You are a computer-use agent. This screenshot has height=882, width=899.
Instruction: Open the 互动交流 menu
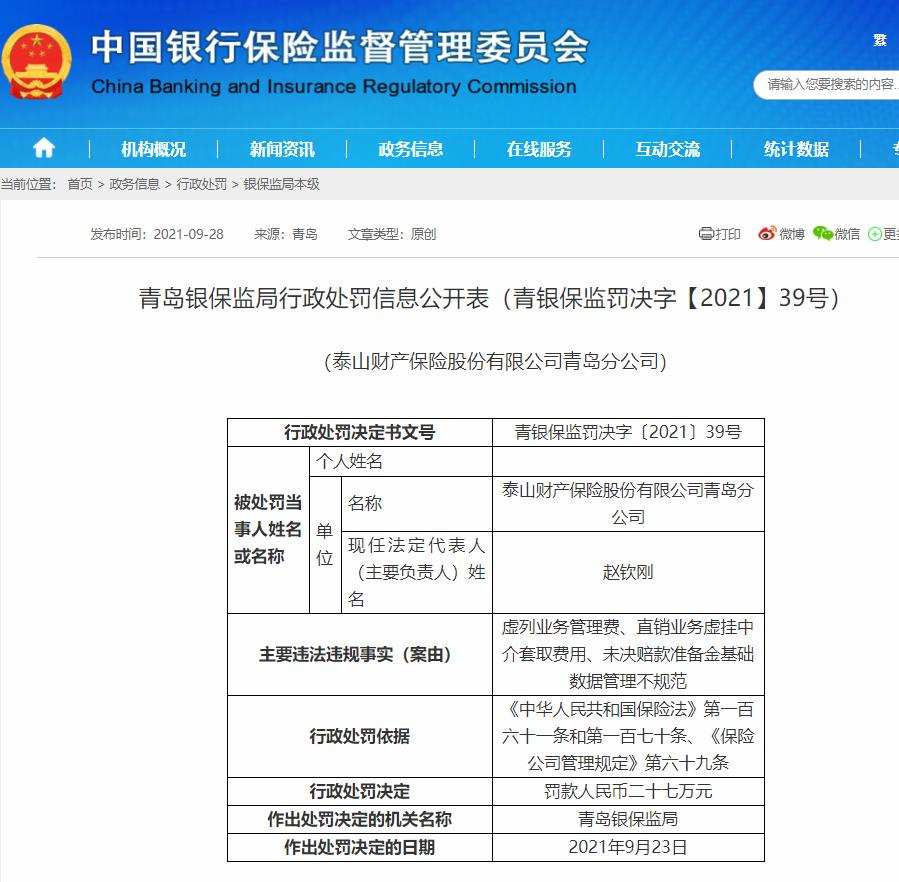(x=667, y=149)
